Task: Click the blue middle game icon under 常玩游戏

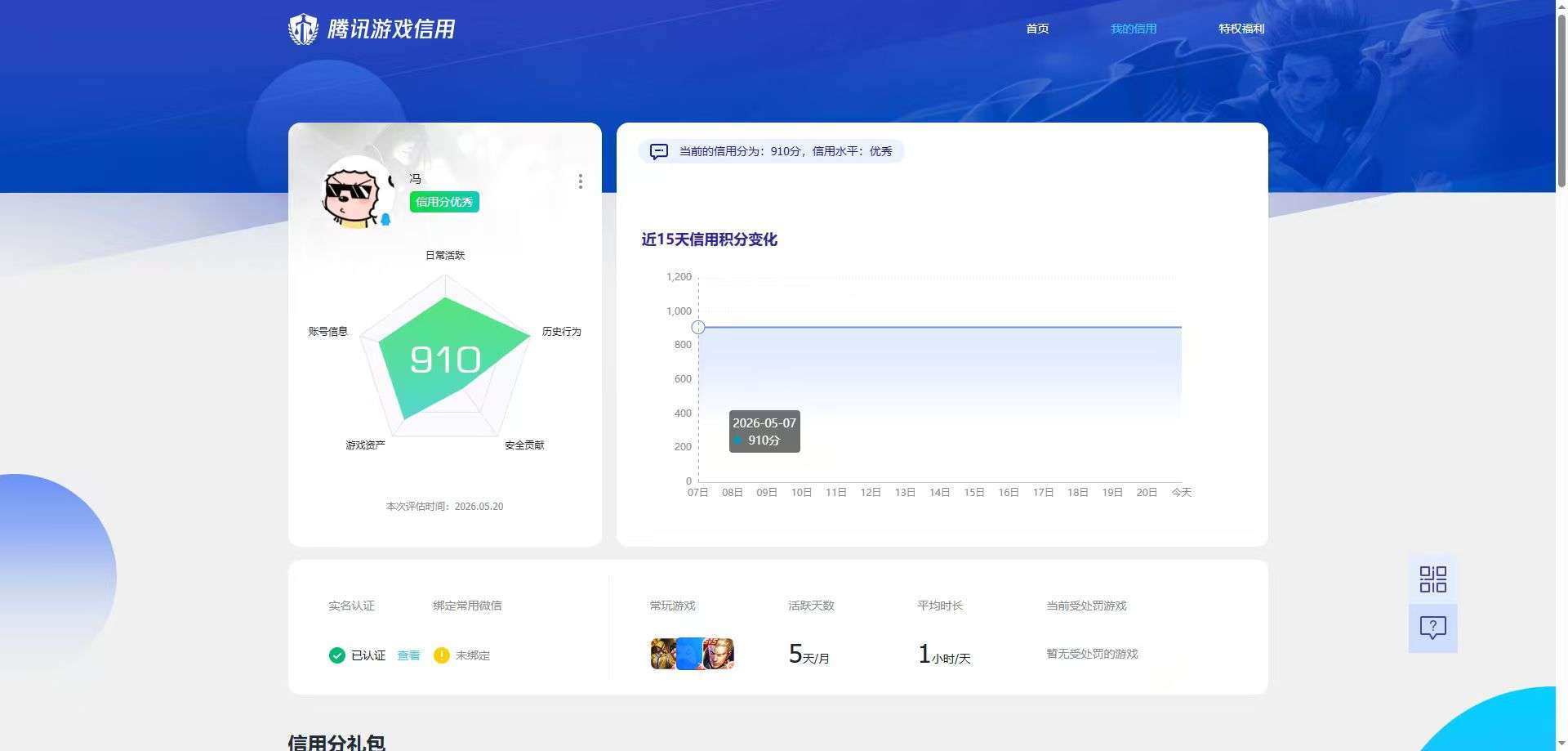Action: point(690,654)
